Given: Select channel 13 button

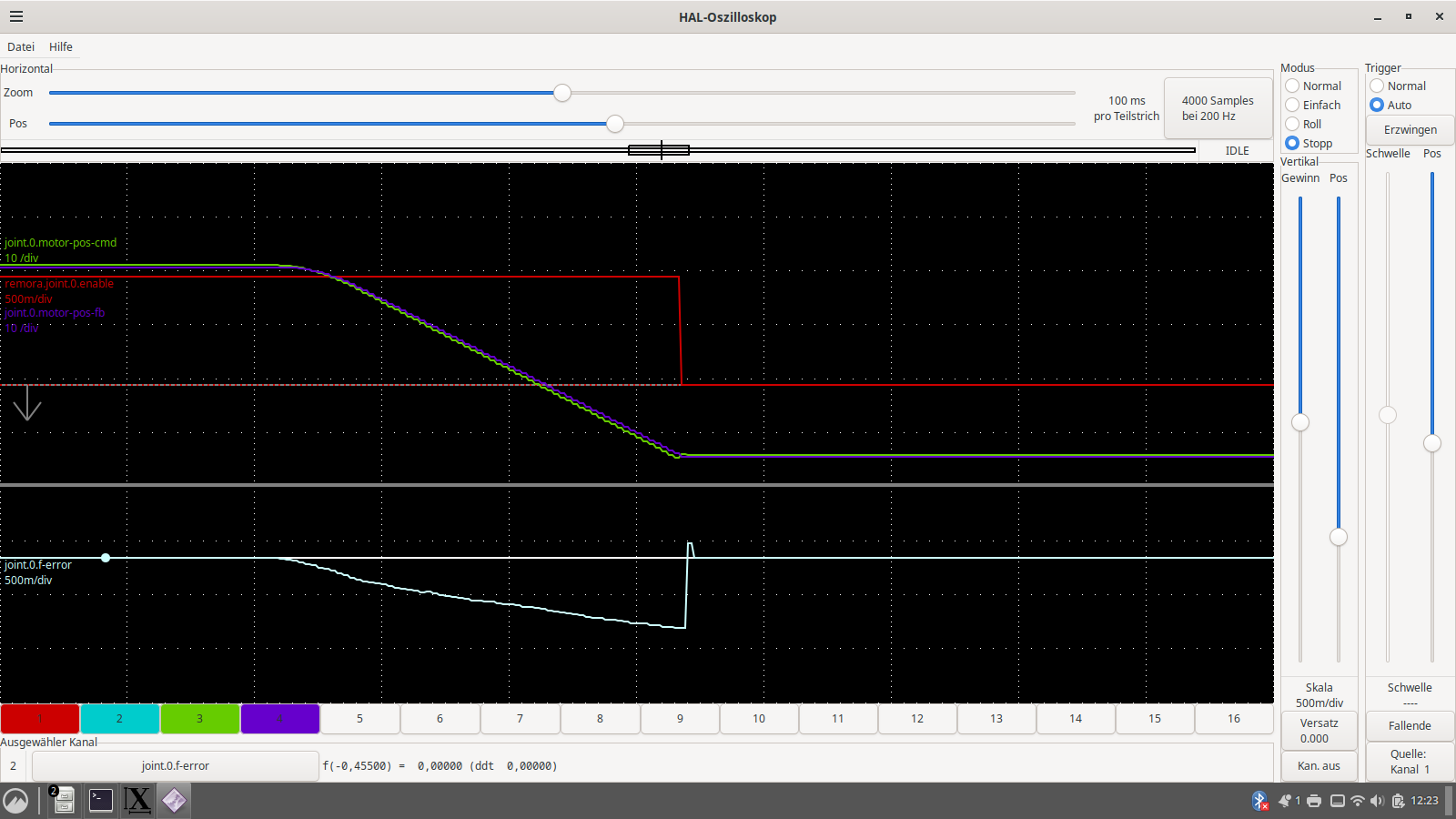Looking at the screenshot, I should coord(996,718).
